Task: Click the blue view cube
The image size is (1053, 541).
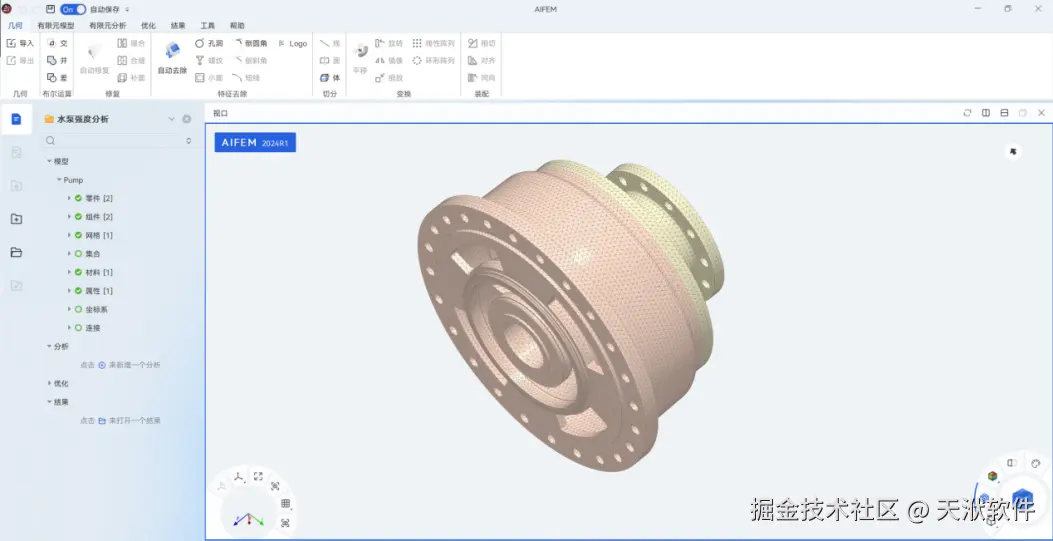Action: tap(1022, 499)
